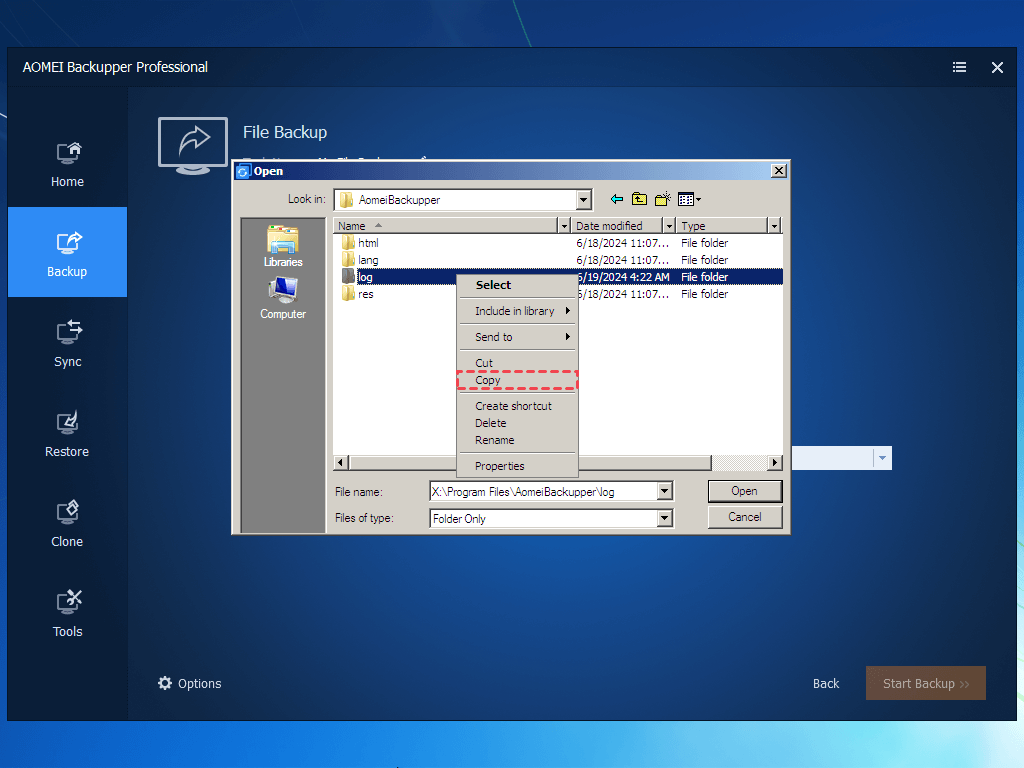Go back to last folder visited
The width and height of the screenshot is (1024, 768).
coord(616,199)
